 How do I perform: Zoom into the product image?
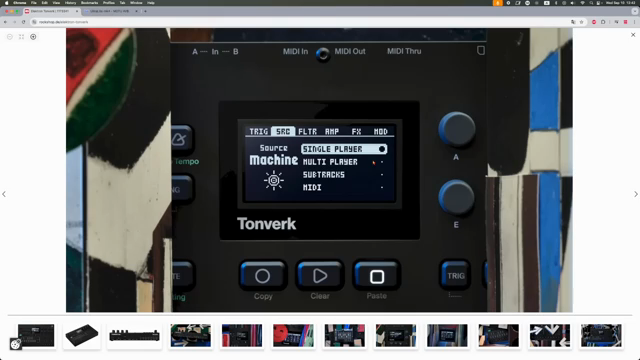[x=33, y=37]
